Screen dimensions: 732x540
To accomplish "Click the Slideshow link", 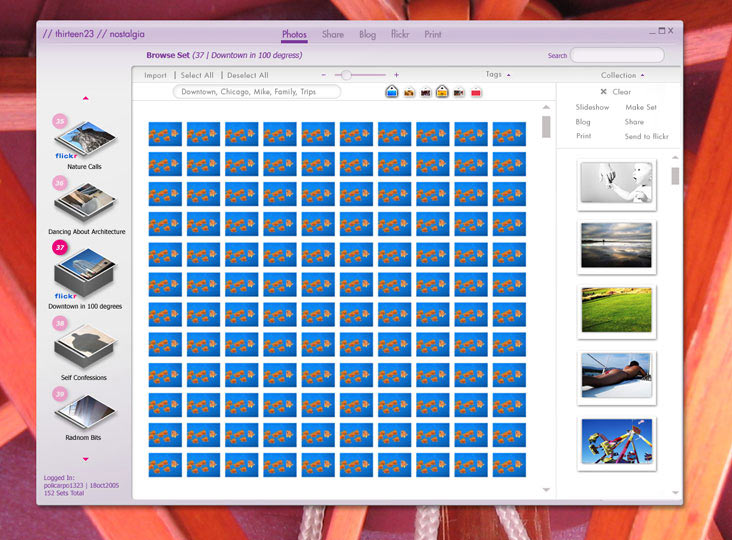I will (592, 107).
